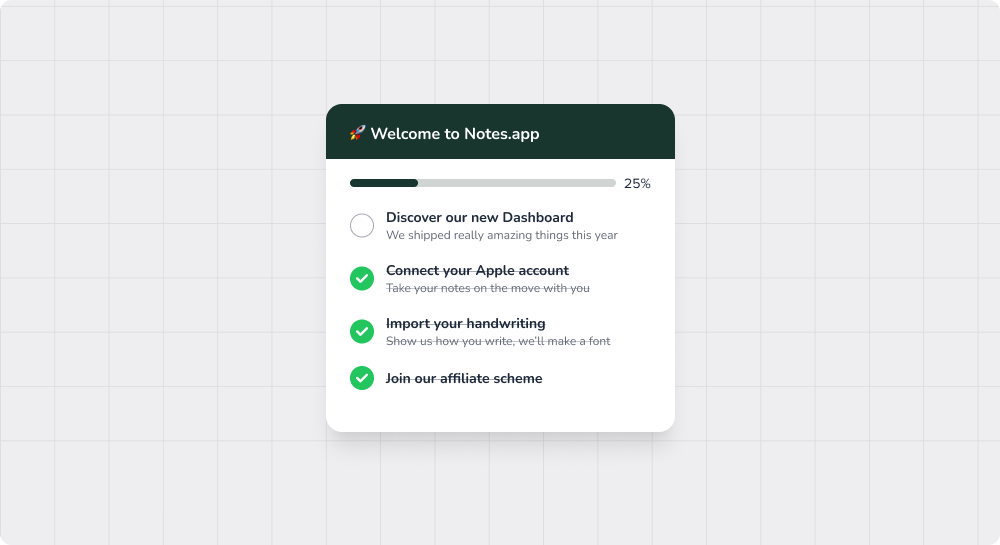Select the Connect your Apple account title

(x=477, y=270)
